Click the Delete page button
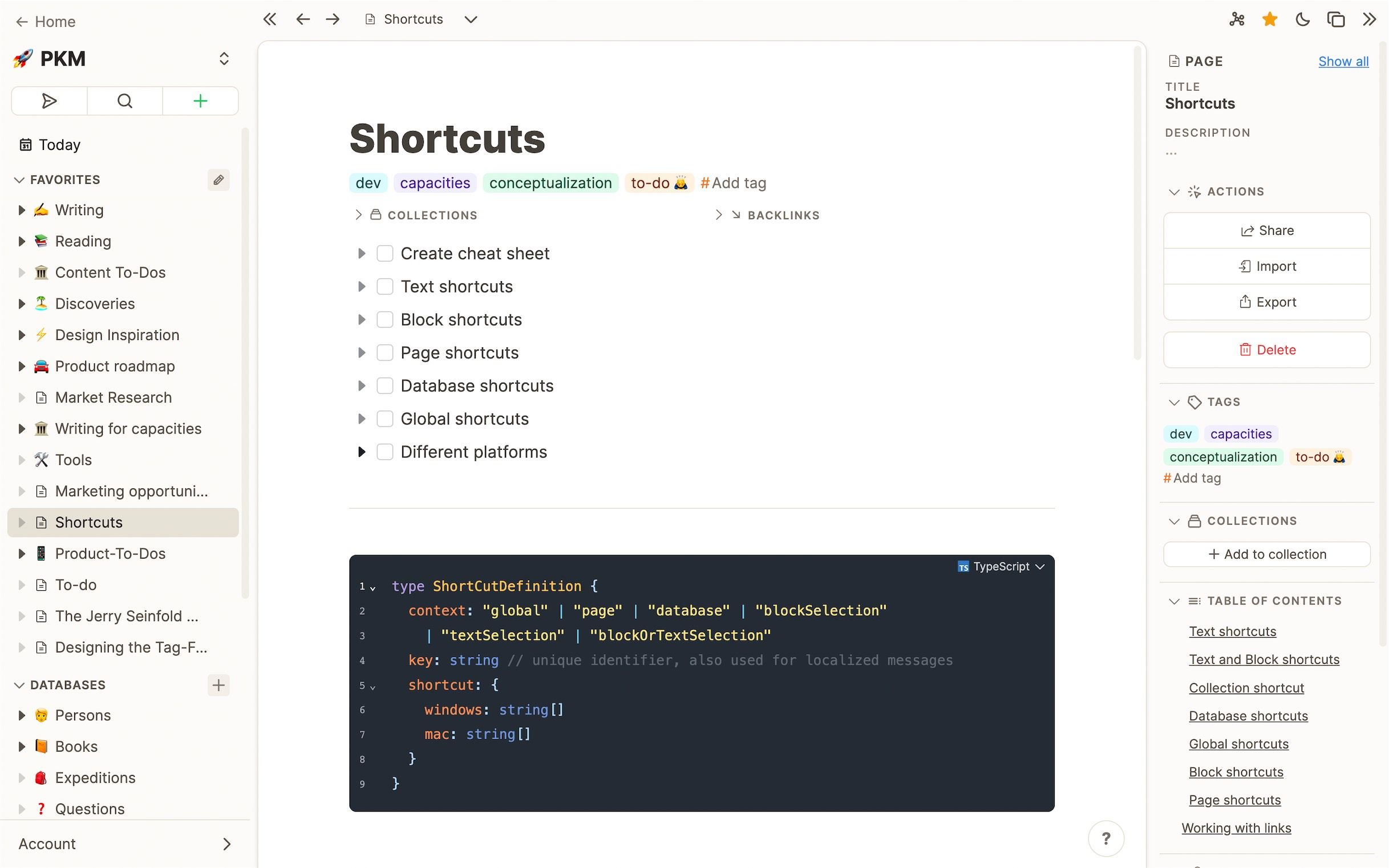 [1267, 350]
